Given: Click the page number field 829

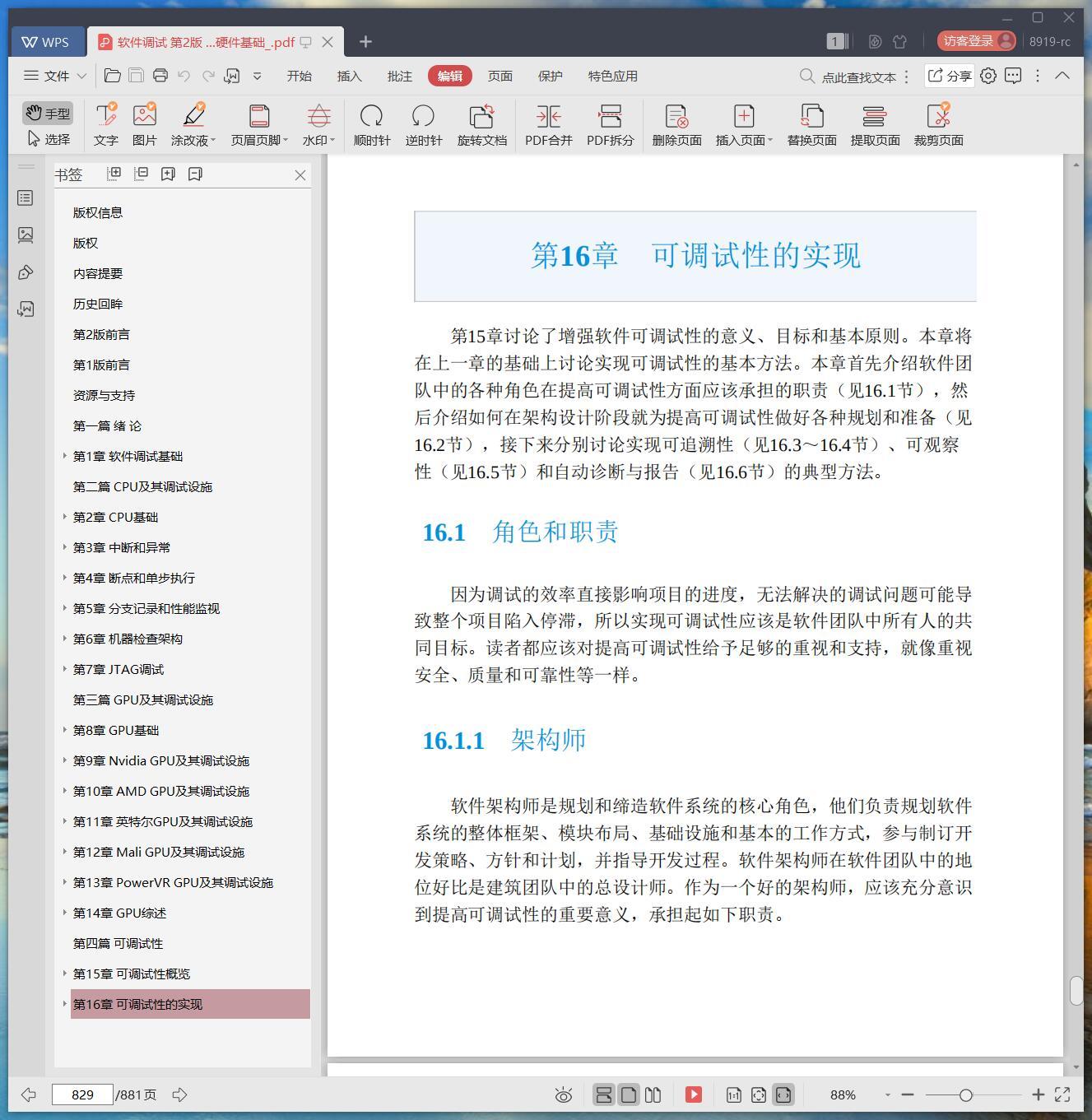Looking at the screenshot, I should click(x=82, y=1094).
